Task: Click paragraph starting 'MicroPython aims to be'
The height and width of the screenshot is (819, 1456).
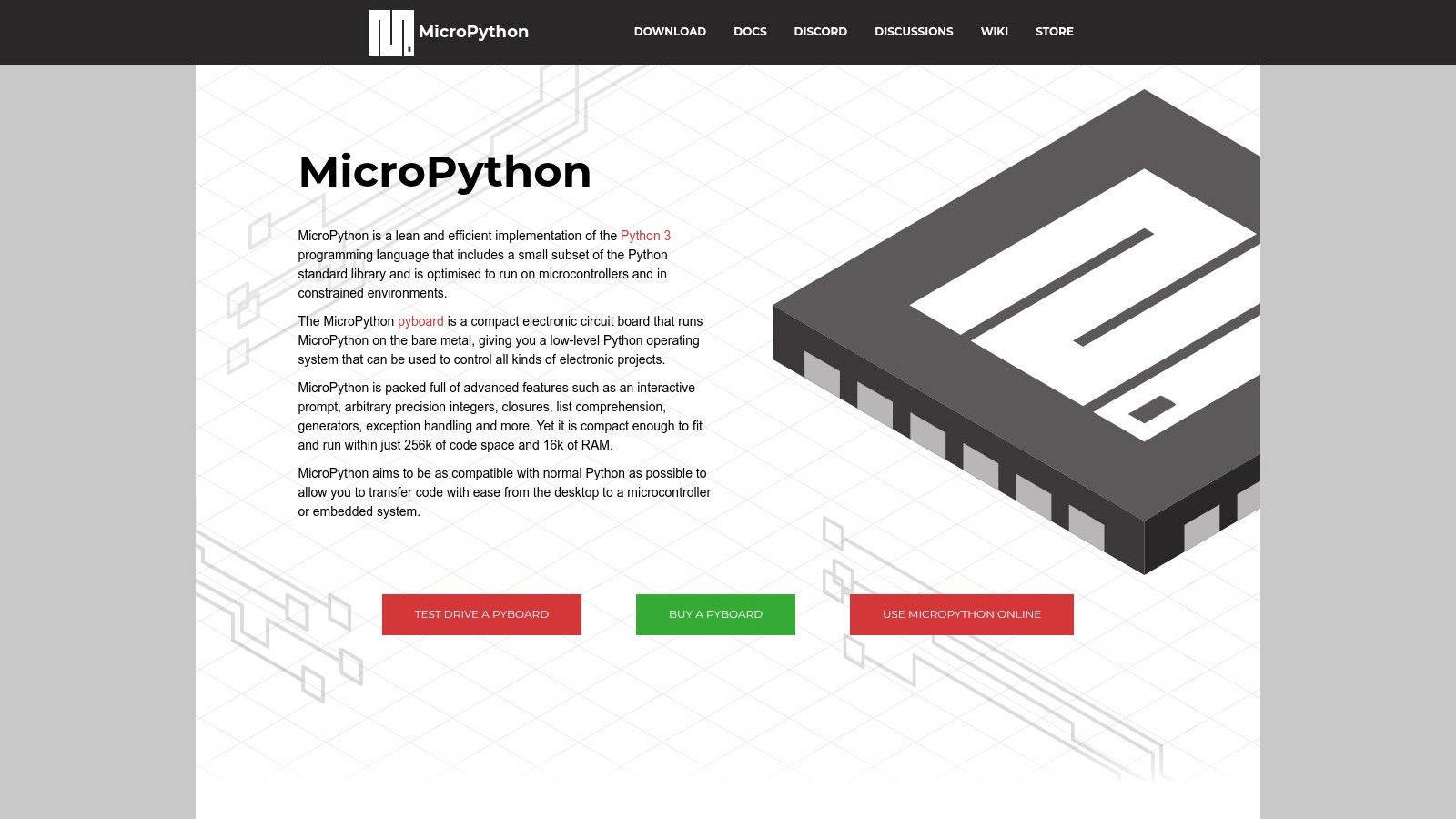Action: [504, 492]
